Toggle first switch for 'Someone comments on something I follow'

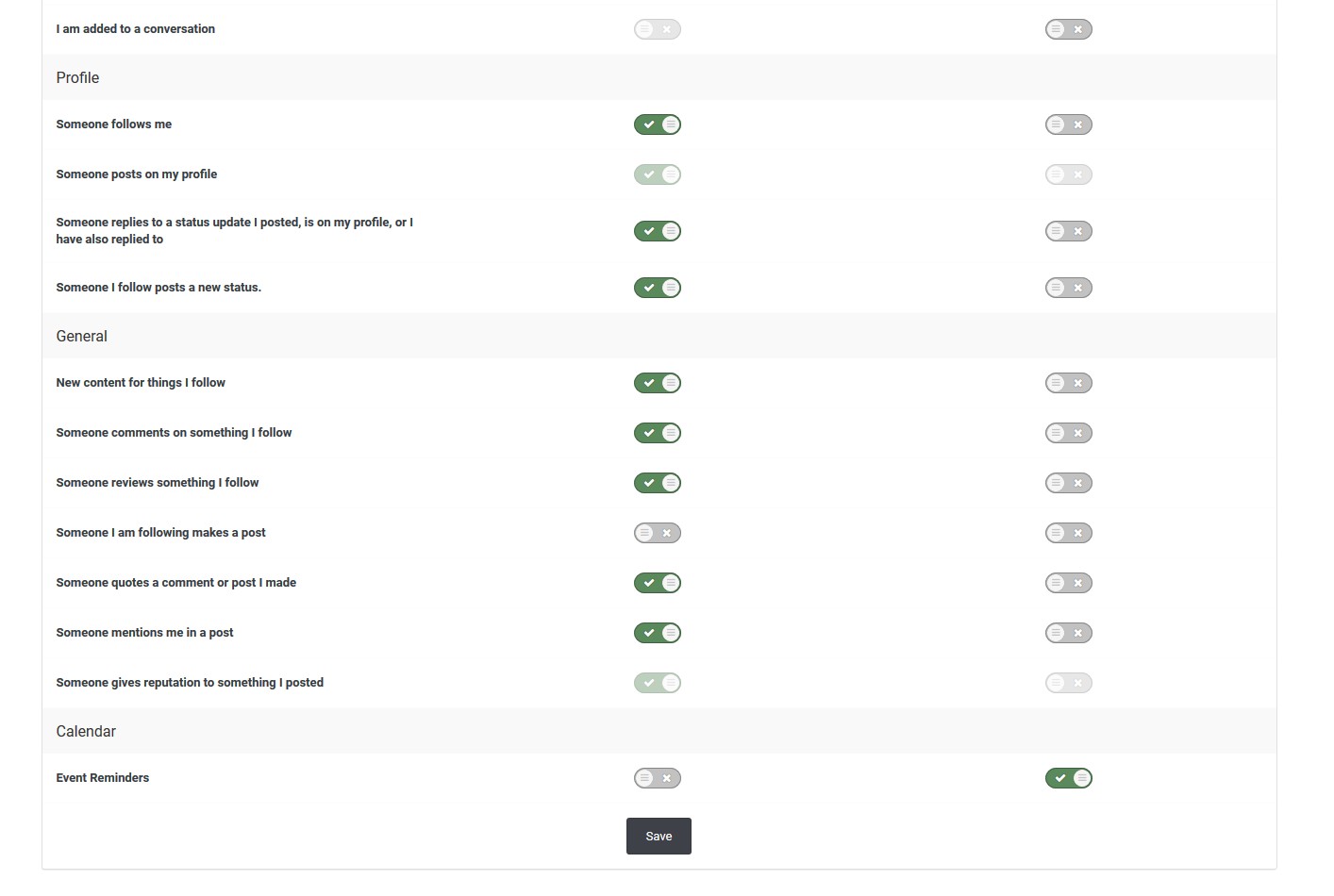658,433
